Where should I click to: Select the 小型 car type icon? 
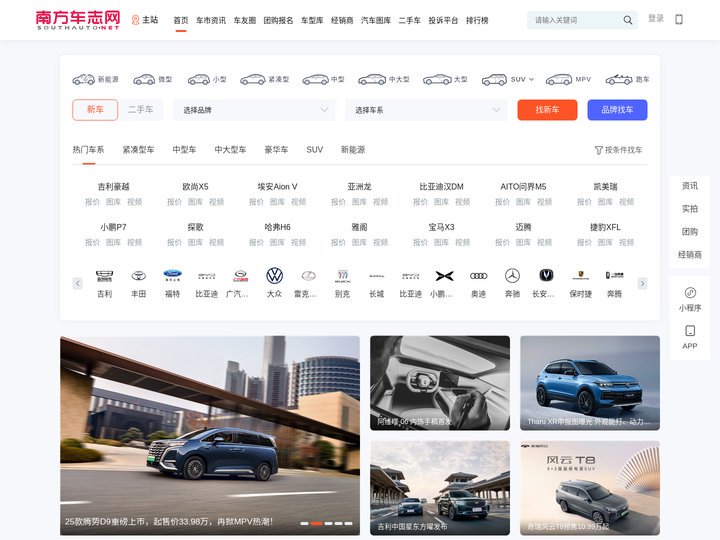pyautogui.click(x=198, y=79)
